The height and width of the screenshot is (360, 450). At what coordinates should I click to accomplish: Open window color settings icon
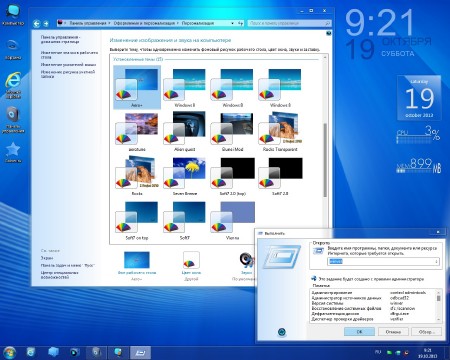coord(191,260)
